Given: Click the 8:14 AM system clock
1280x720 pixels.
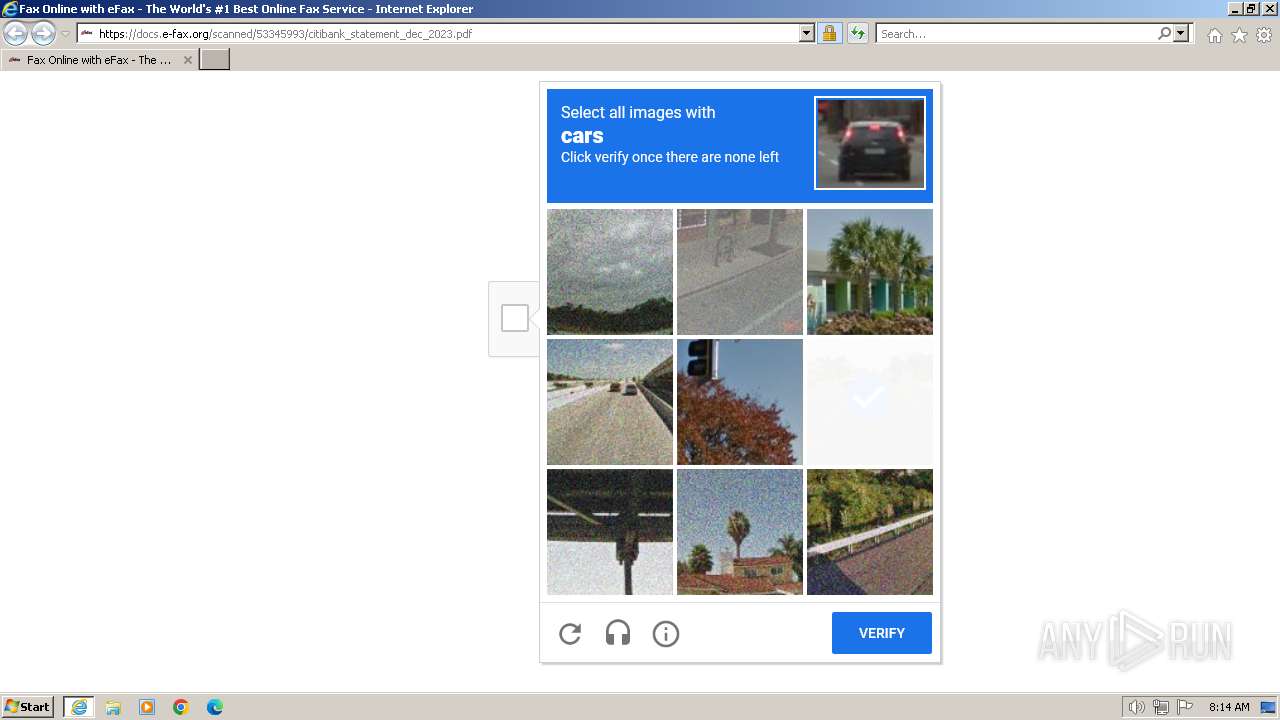Looking at the screenshot, I should point(1229,707).
